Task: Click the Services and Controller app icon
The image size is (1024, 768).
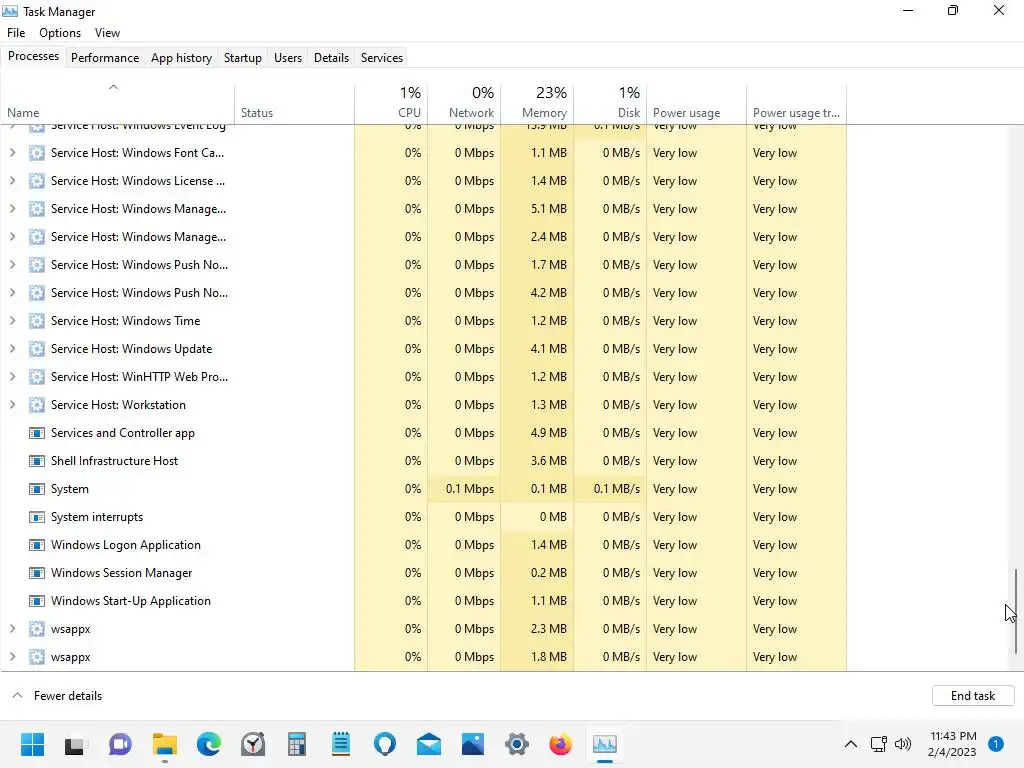Action: coord(37,433)
